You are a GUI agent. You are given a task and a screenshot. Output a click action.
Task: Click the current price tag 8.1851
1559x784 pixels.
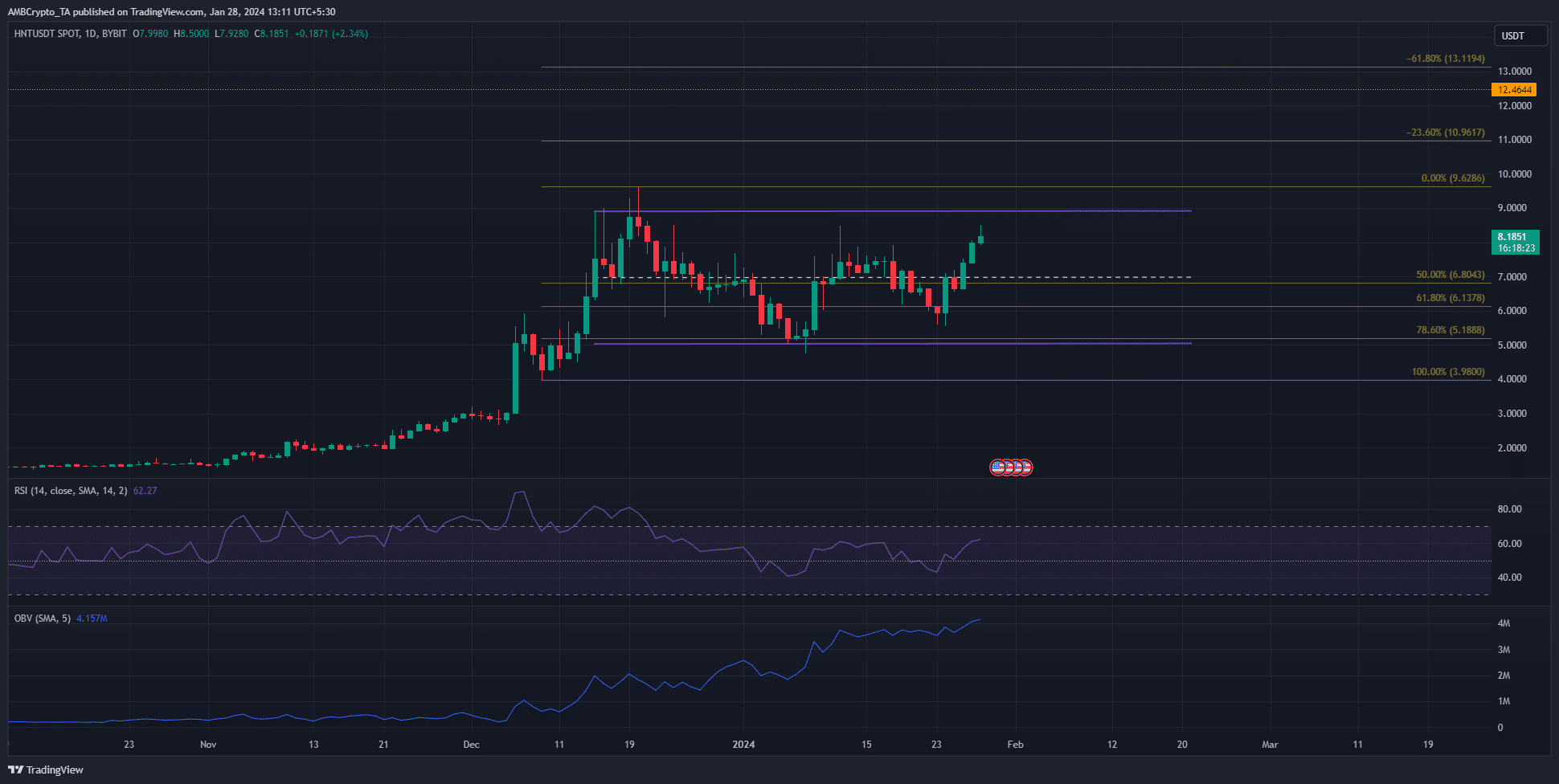point(1515,242)
